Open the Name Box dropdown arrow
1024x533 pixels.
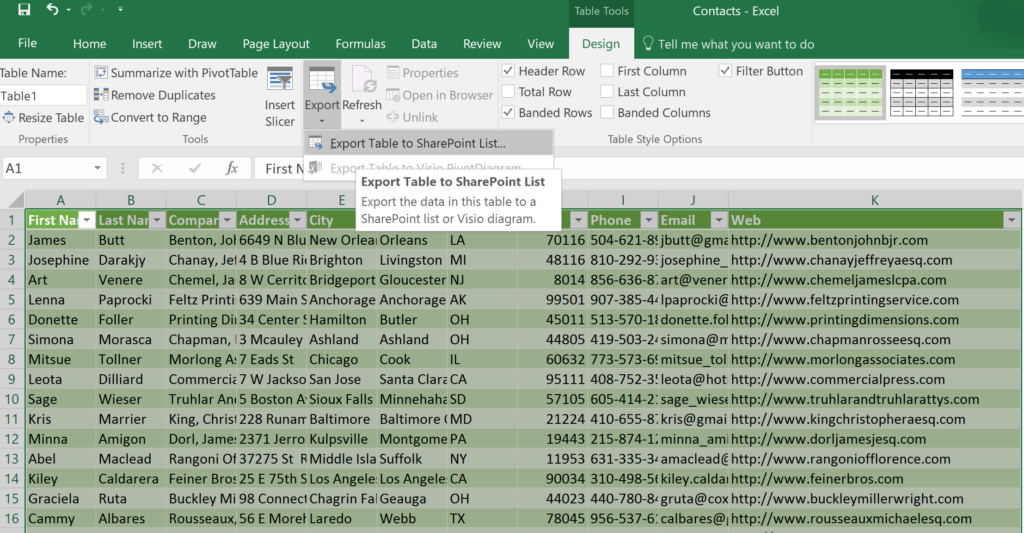pyautogui.click(x=97, y=169)
